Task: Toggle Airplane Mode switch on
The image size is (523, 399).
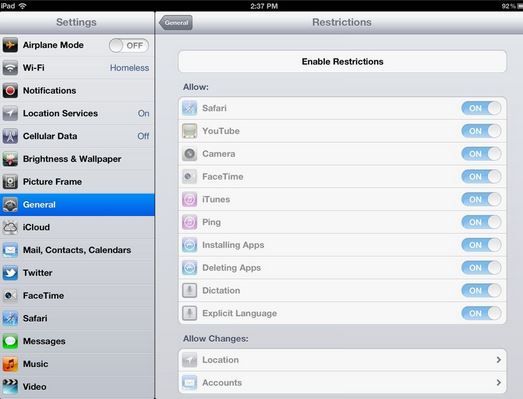Action: click(129, 45)
